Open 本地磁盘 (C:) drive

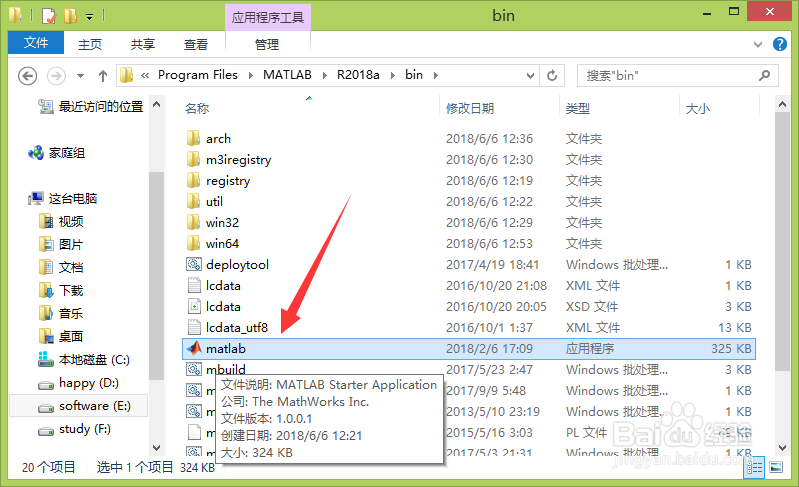coord(84,360)
